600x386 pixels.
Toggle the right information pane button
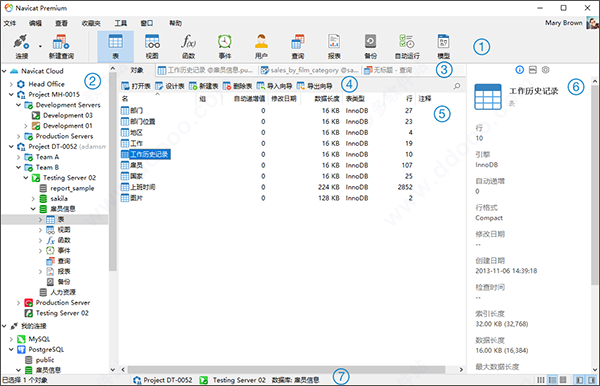click(x=592, y=380)
